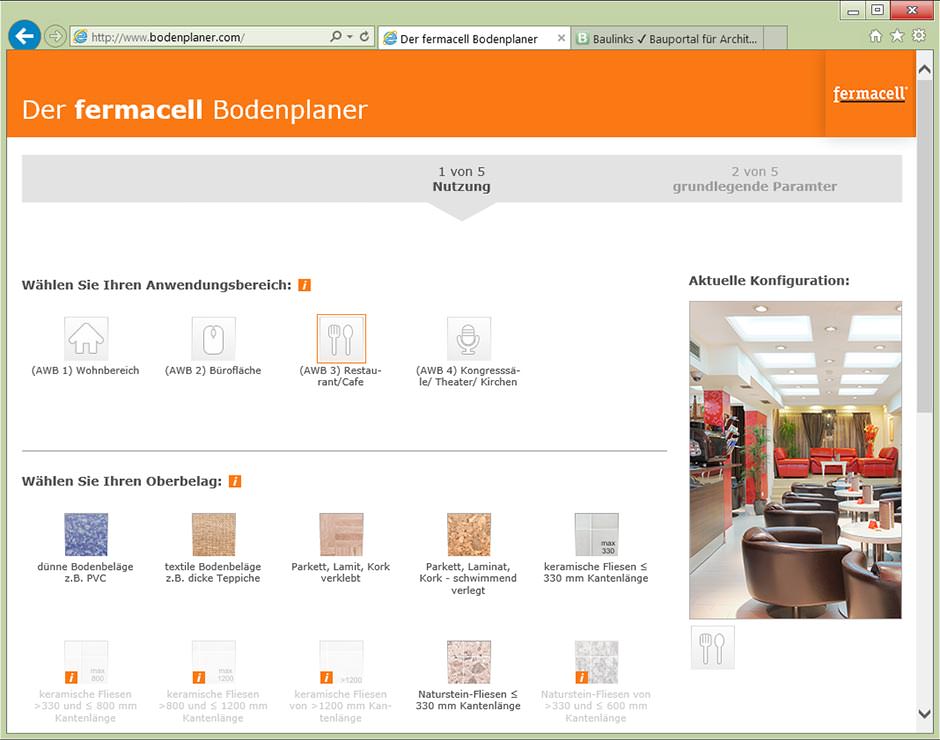Close the Der fermacell Bodenplaner tab
The image size is (940, 740).
pyautogui.click(x=561, y=38)
